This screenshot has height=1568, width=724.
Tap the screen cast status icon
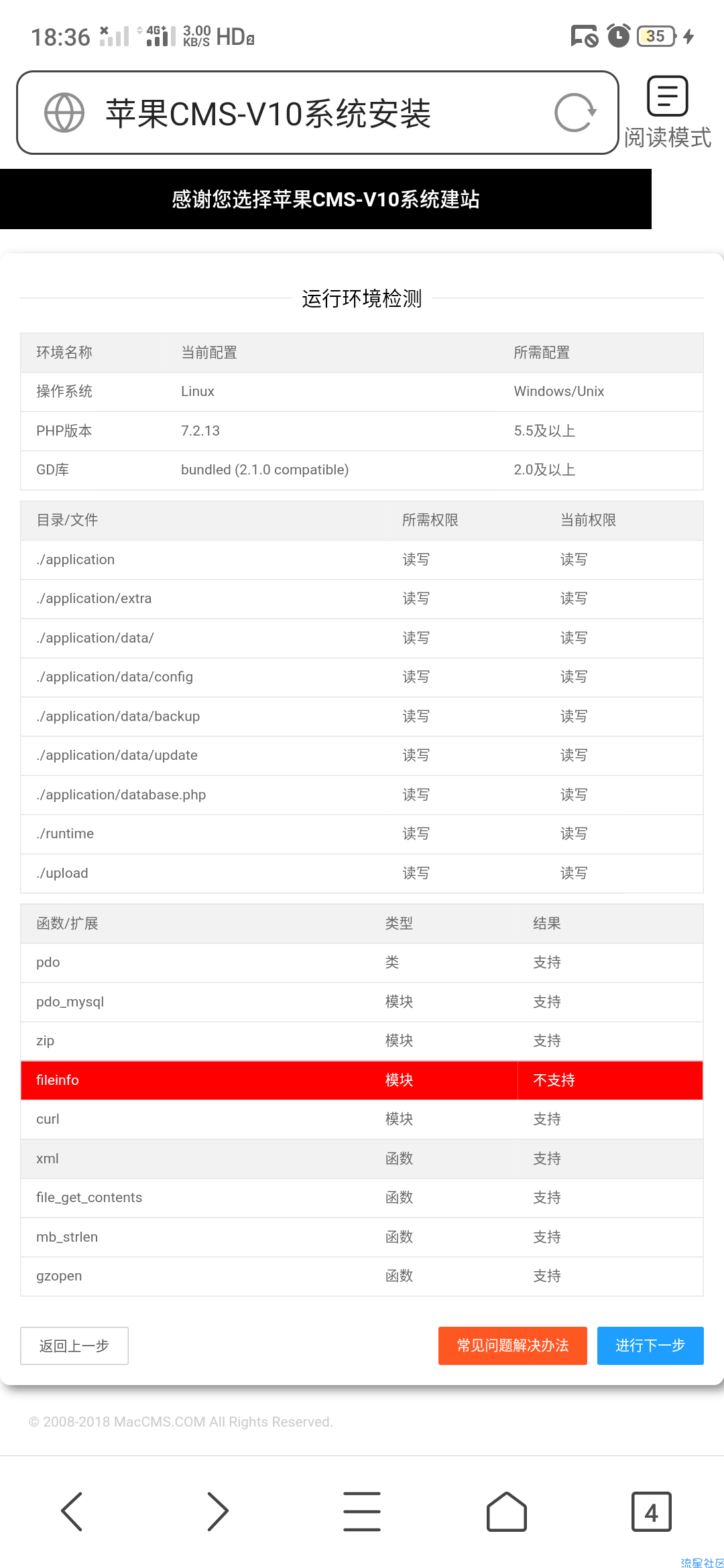[x=584, y=36]
